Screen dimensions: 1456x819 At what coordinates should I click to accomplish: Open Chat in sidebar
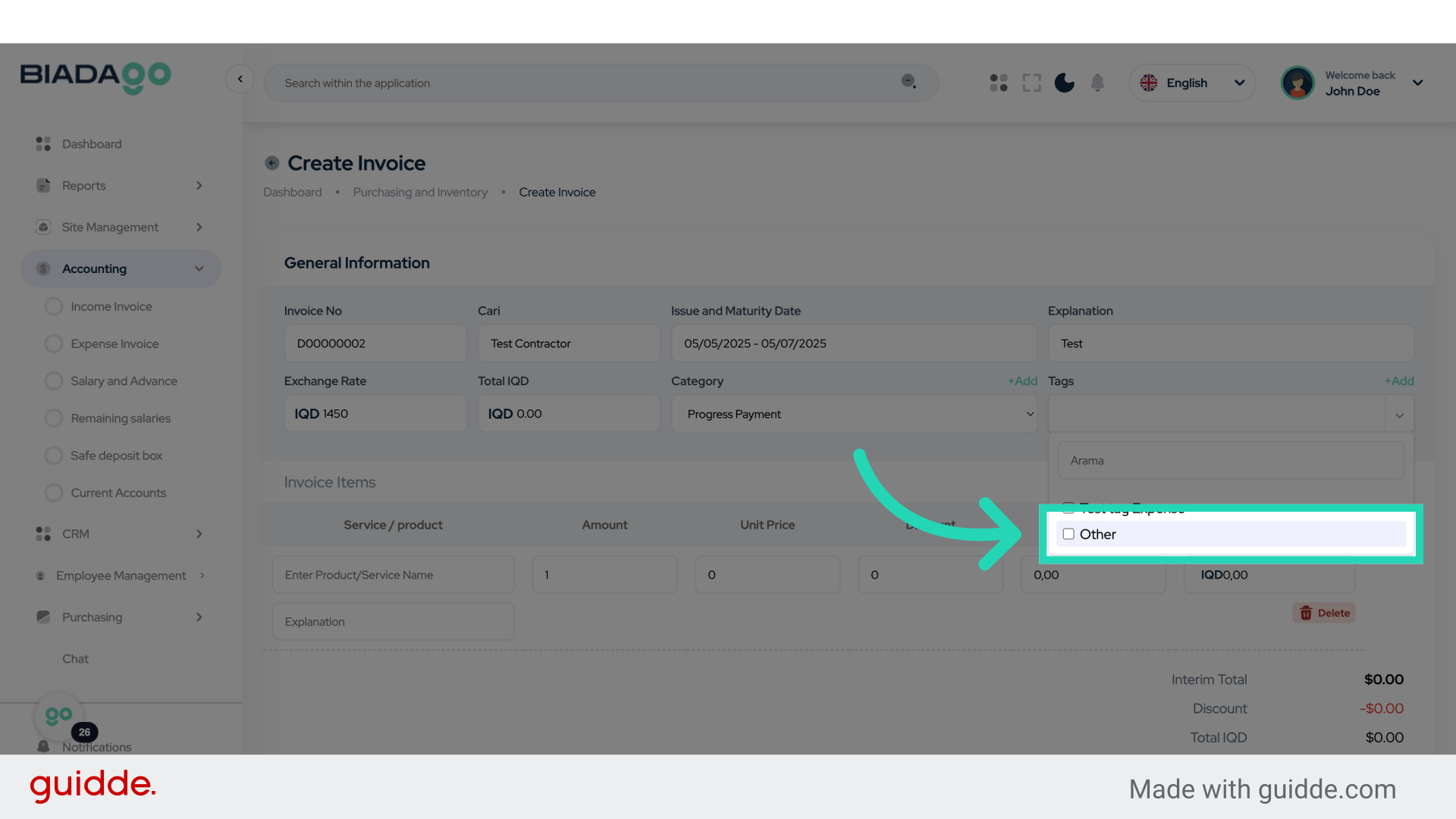point(75,659)
